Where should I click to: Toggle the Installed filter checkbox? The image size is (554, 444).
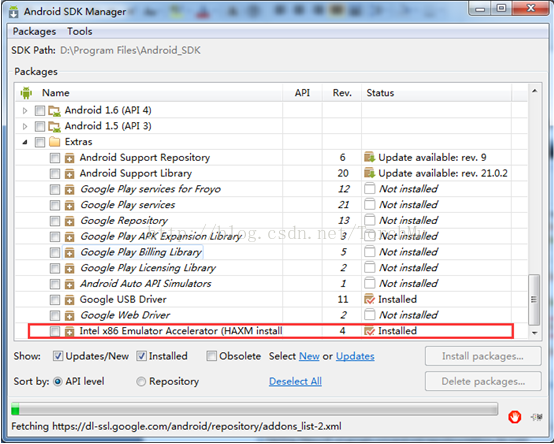tap(141, 356)
